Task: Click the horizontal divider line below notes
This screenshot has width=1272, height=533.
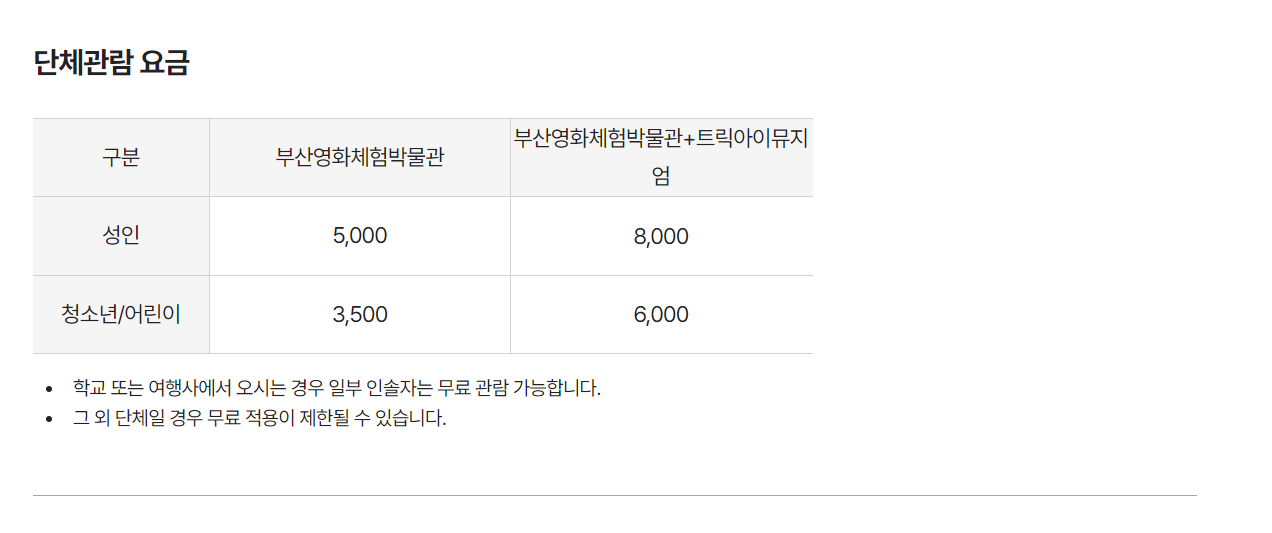Action: coord(615,495)
